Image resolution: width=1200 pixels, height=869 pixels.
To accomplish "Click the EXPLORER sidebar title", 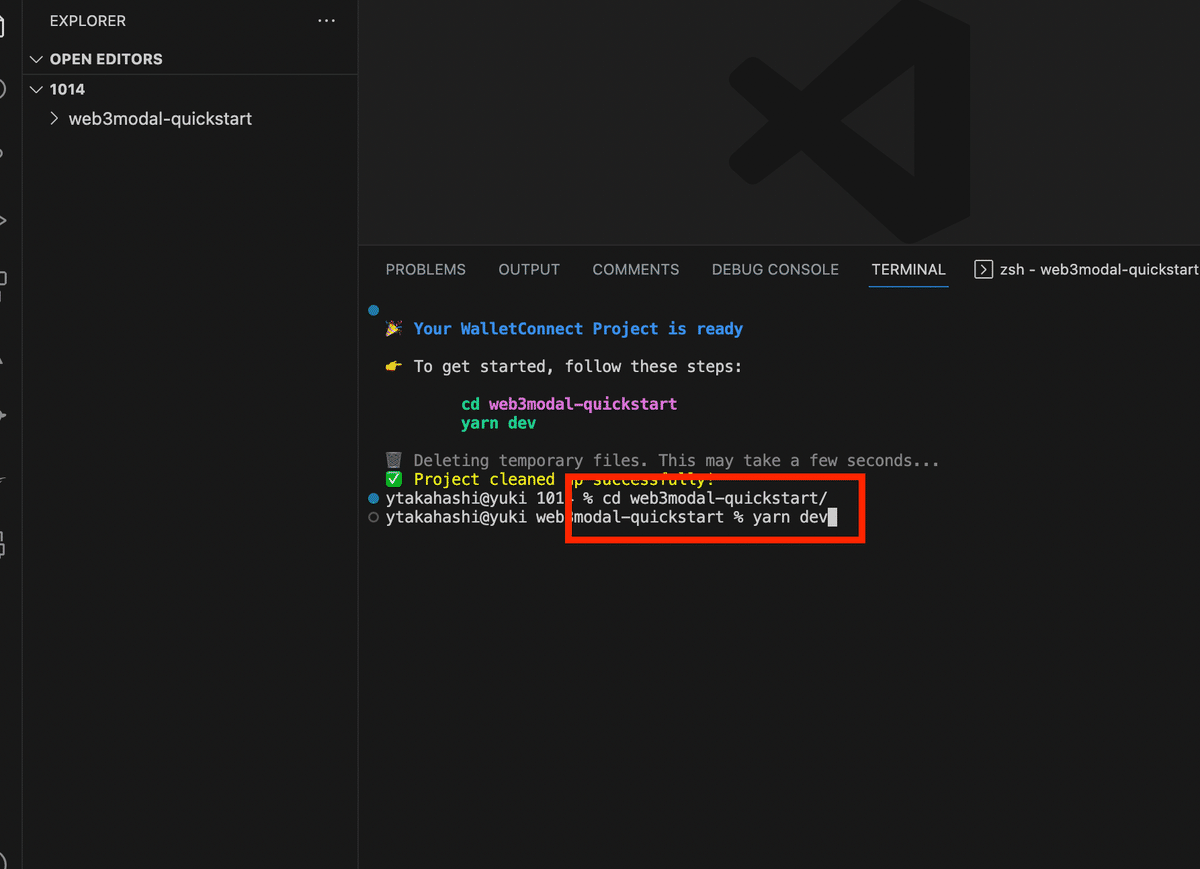I will tap(88, 21).
